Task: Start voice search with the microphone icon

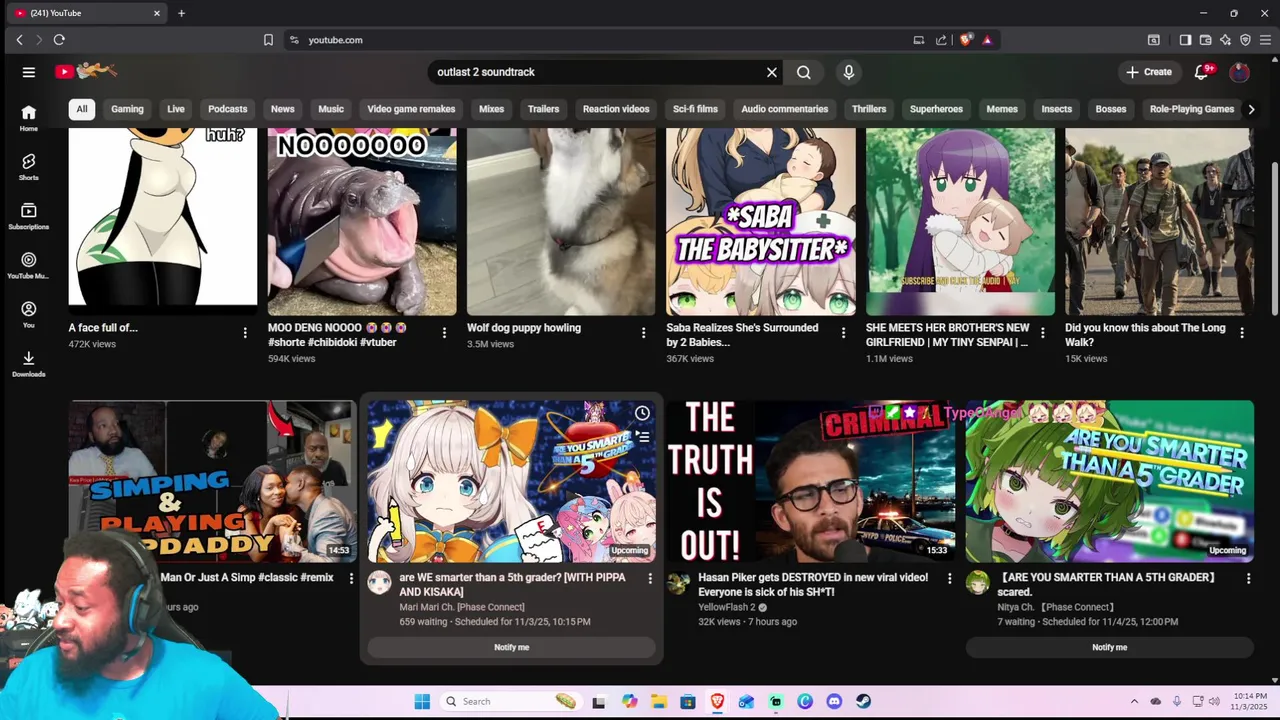Action: point(848,72)
